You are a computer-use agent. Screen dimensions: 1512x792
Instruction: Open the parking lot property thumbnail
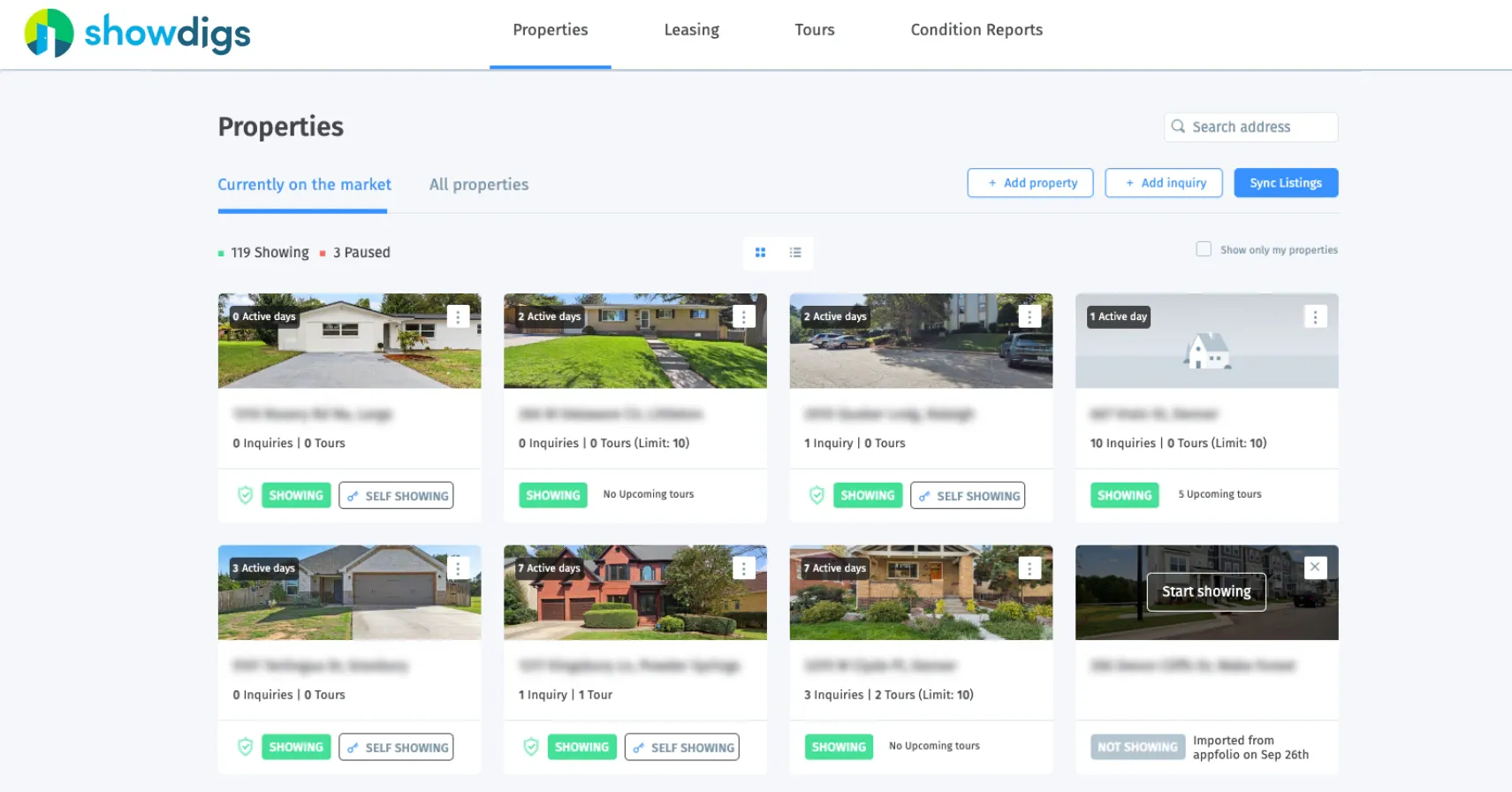click(x=921, y=341)
